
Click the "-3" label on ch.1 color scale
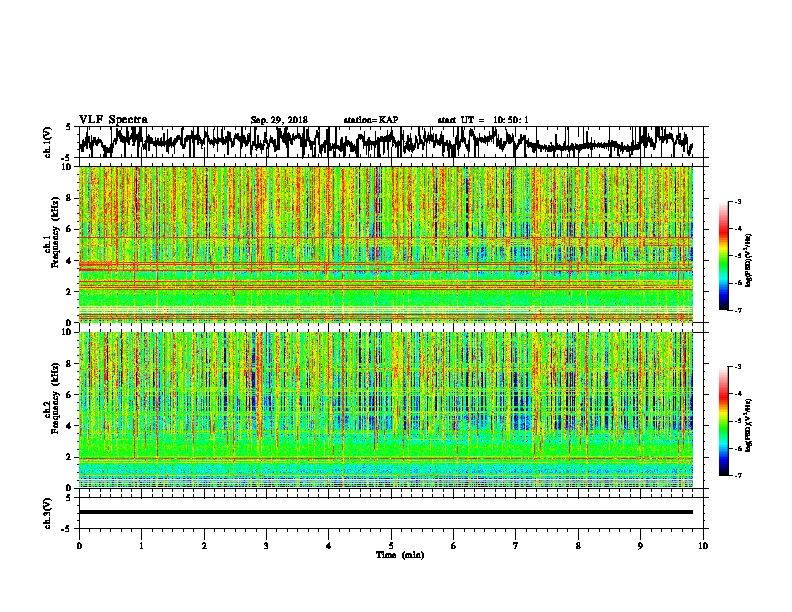(x=737, y=201)
